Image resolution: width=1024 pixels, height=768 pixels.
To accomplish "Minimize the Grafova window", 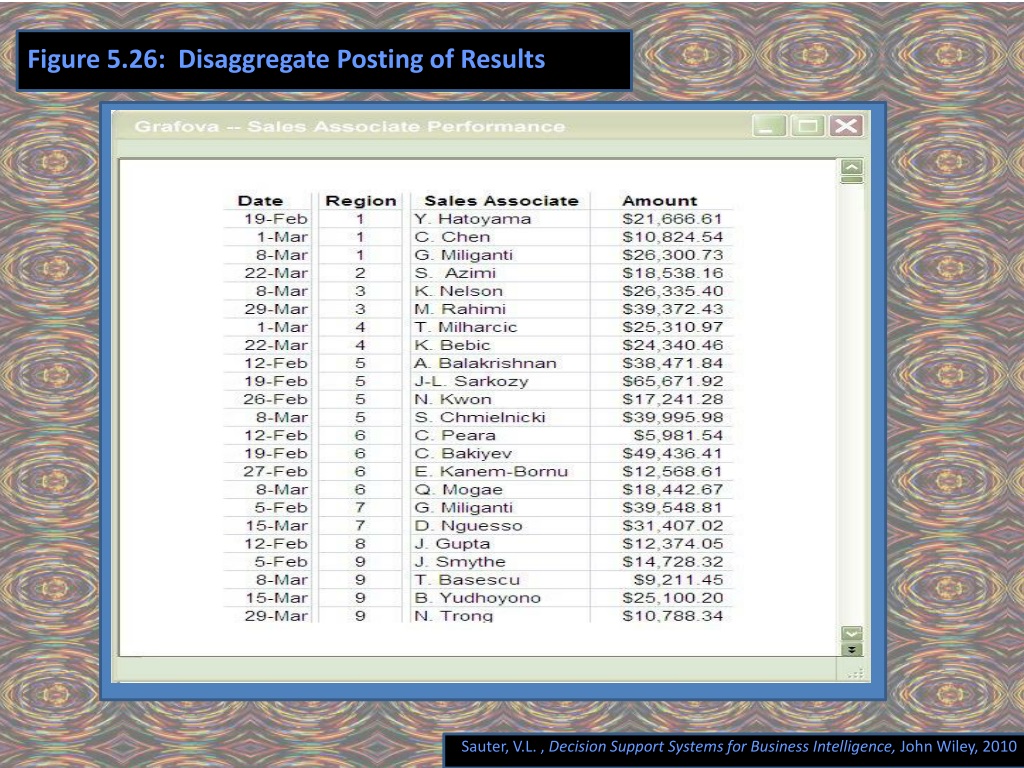I will pos(769,125).
